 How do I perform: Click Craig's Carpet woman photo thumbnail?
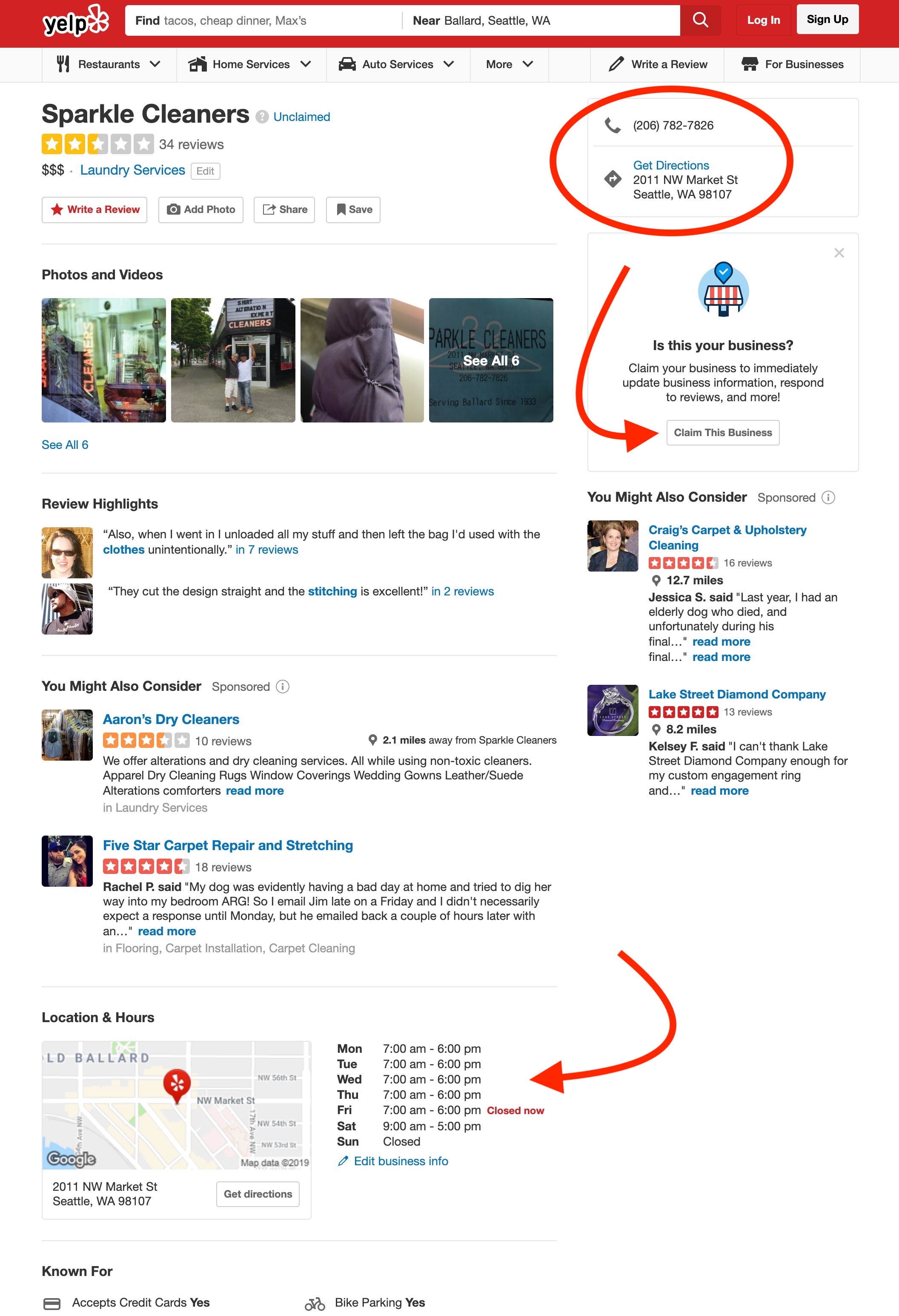coord(613,546)
